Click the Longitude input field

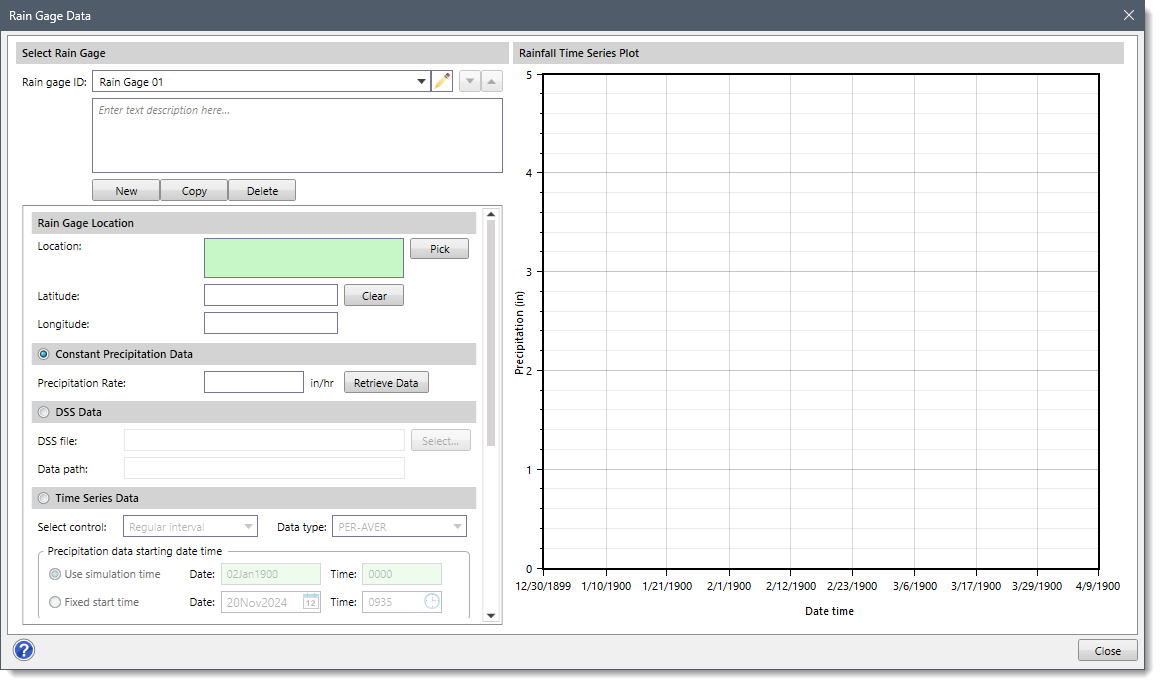(271, 323)
